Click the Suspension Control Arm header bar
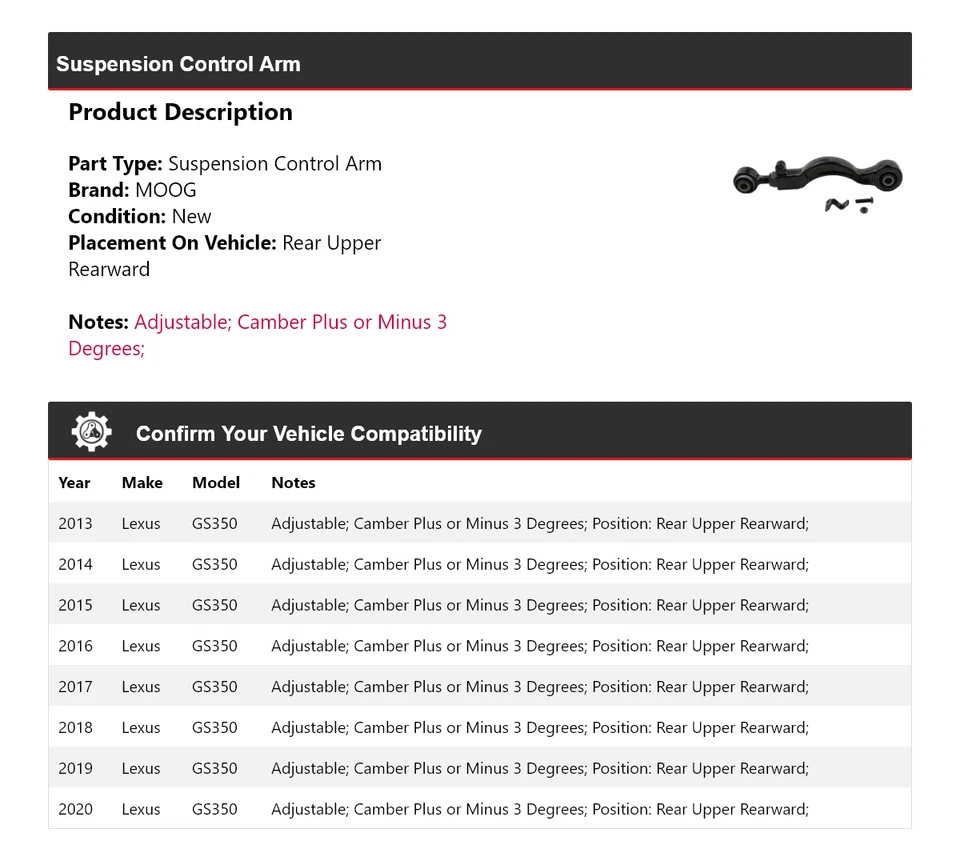This screenshot has width=960, height=861. 479,62
